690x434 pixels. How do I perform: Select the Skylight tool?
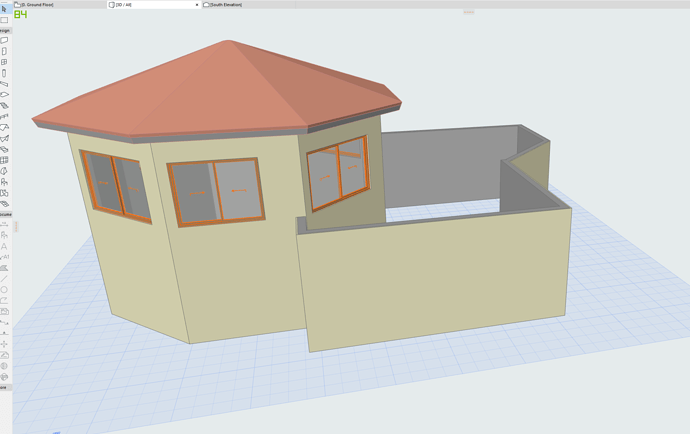pos(4,149)
